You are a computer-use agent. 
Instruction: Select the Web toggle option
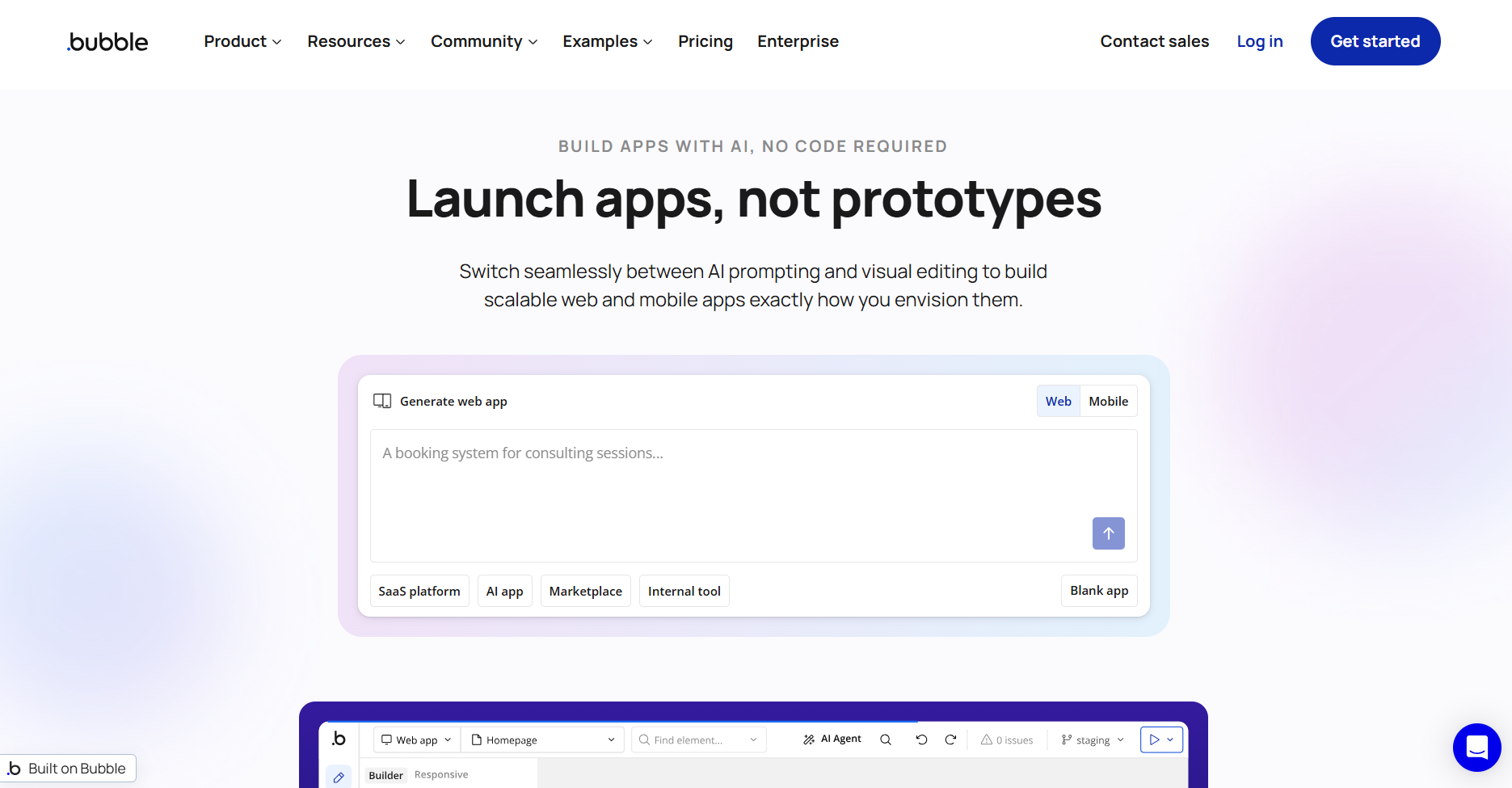coord(1059,401)
